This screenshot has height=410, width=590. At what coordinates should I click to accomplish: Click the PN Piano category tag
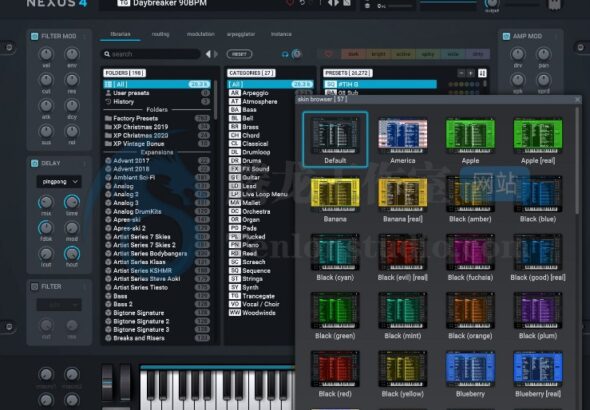[235, 245]
